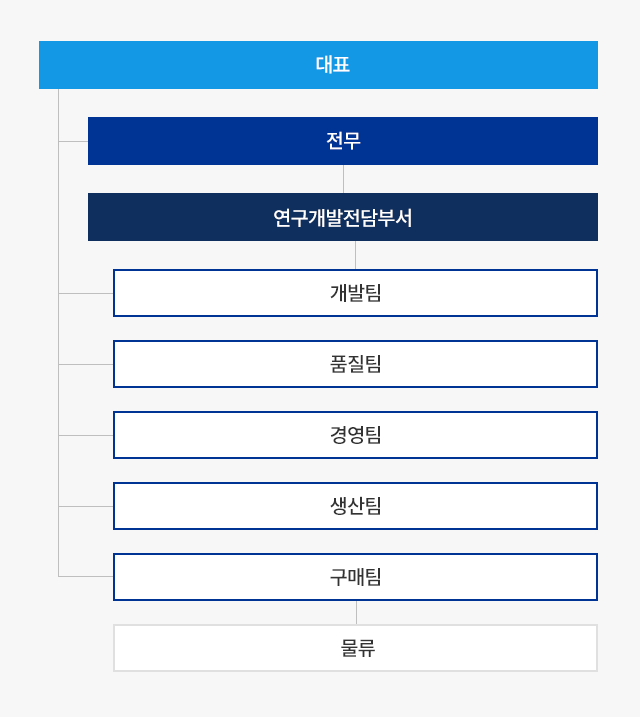Open the 연구개발전담부서 department box
The width and height of the screenshot is (640, 717).
coord(343,217)
